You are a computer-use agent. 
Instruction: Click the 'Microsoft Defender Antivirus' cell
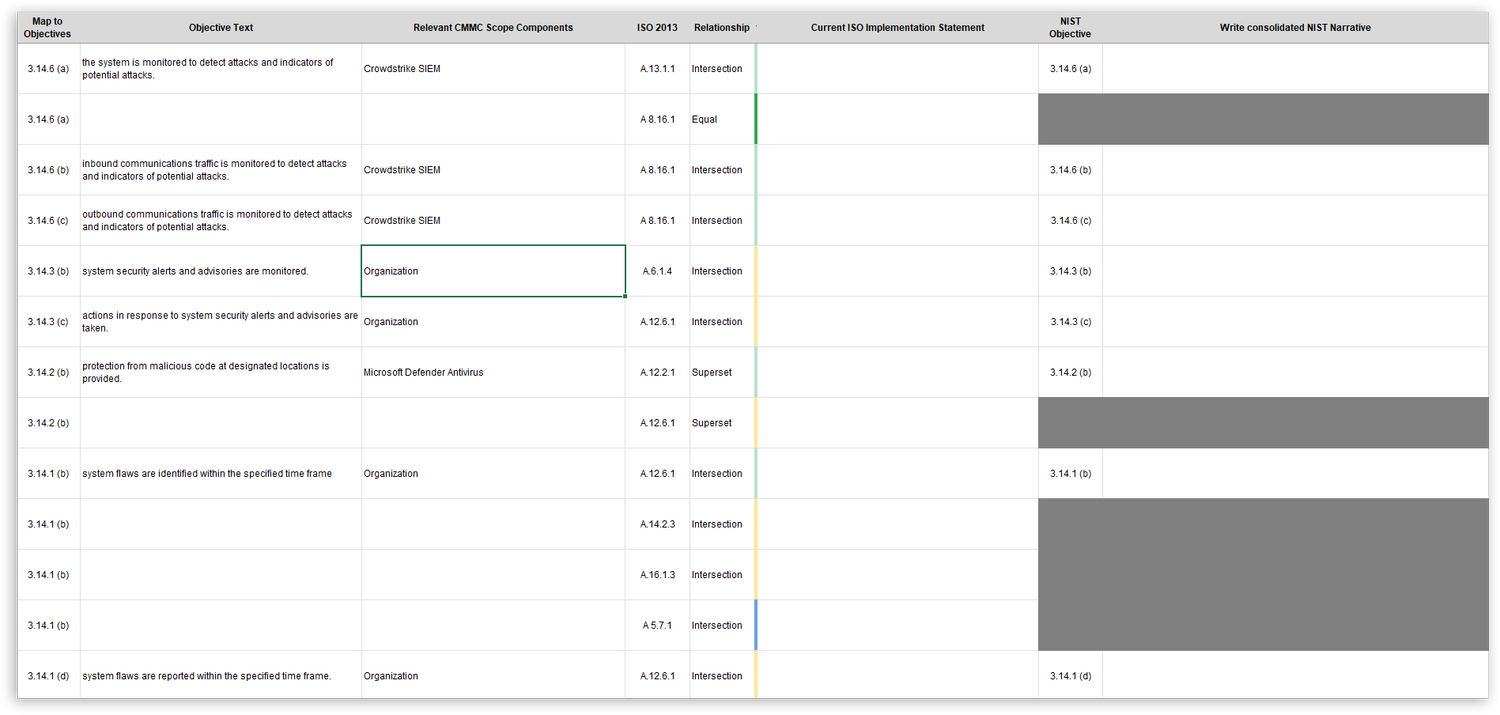pos(493,372)
